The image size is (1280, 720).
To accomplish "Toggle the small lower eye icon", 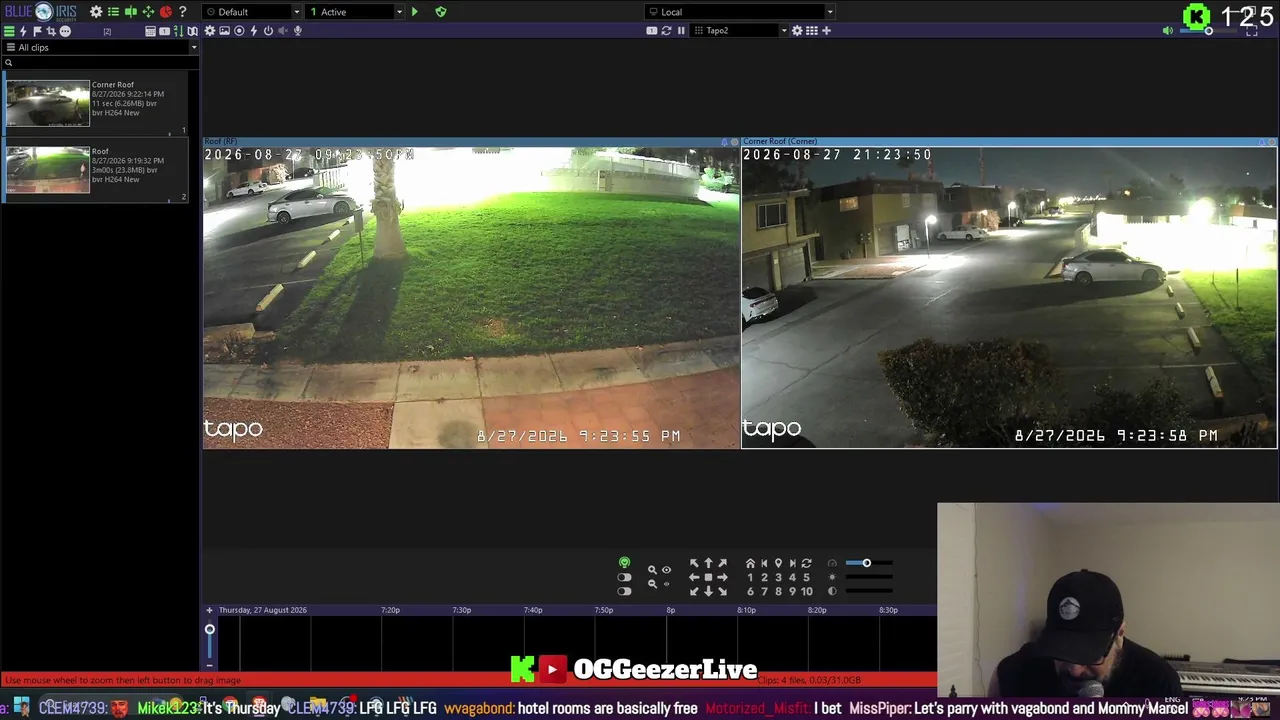I will coord(666,584).
